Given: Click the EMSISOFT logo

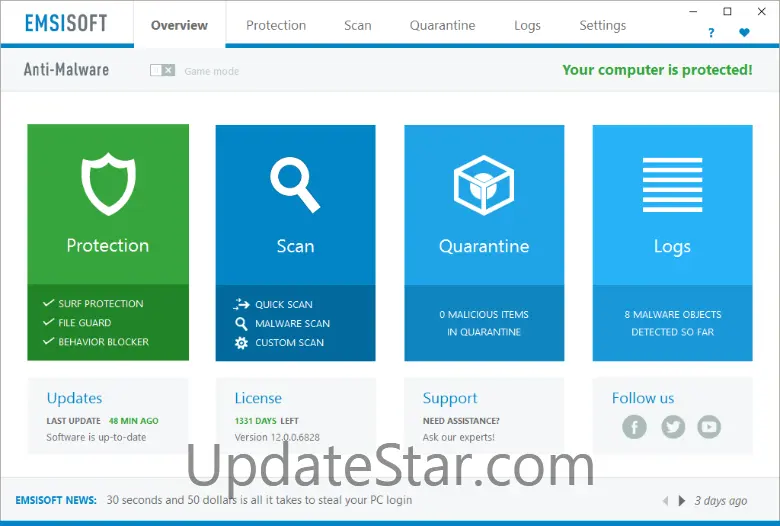Looking at the screenshot, I should (66, 23).
